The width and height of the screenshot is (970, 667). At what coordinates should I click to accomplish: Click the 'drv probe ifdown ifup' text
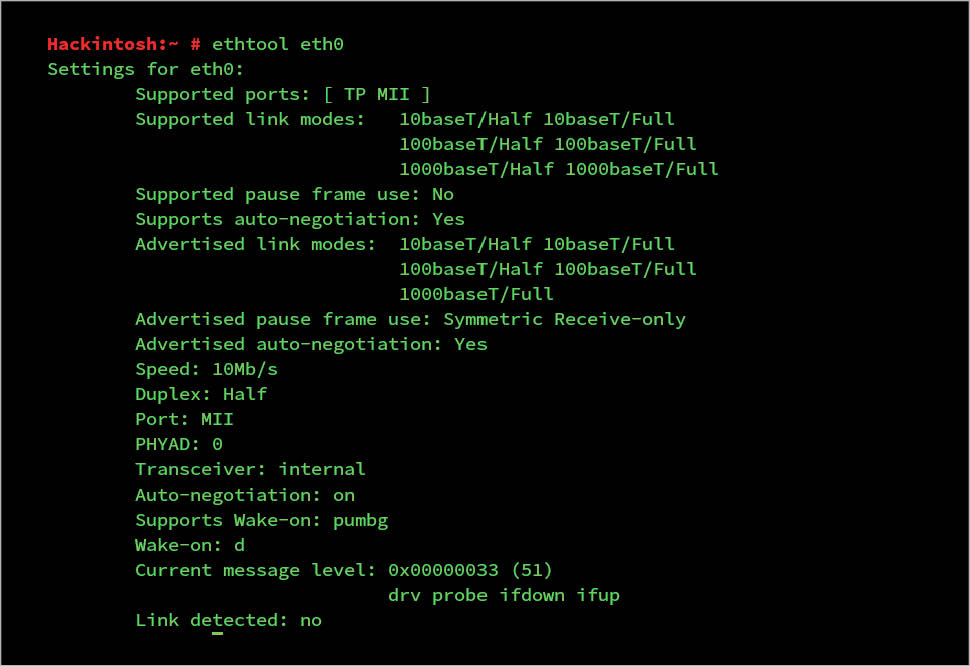click(503, 595)
